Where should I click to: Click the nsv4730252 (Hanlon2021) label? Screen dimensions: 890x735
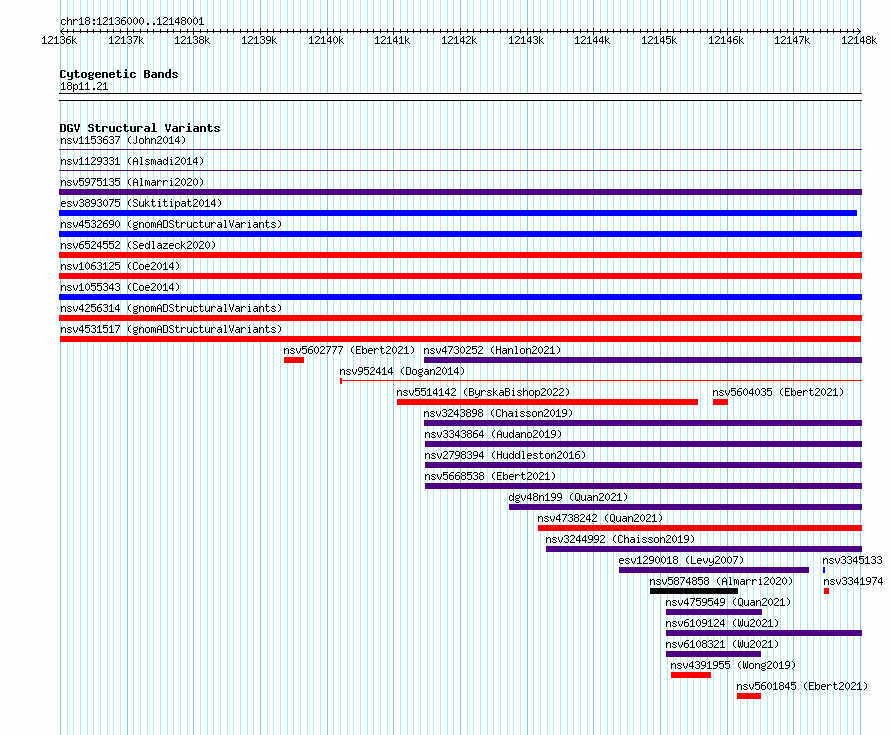point(492,350)
